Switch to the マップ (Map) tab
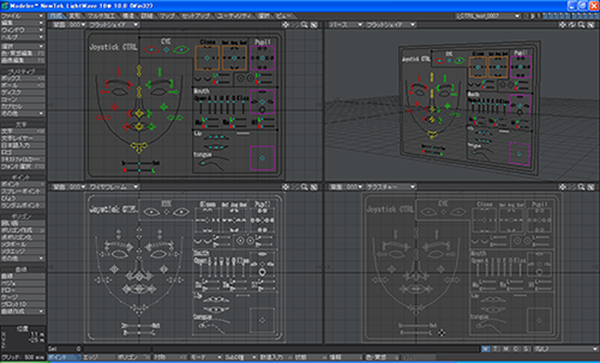The image size is (600, 363). pyautogui.click(x=168, y=16)
